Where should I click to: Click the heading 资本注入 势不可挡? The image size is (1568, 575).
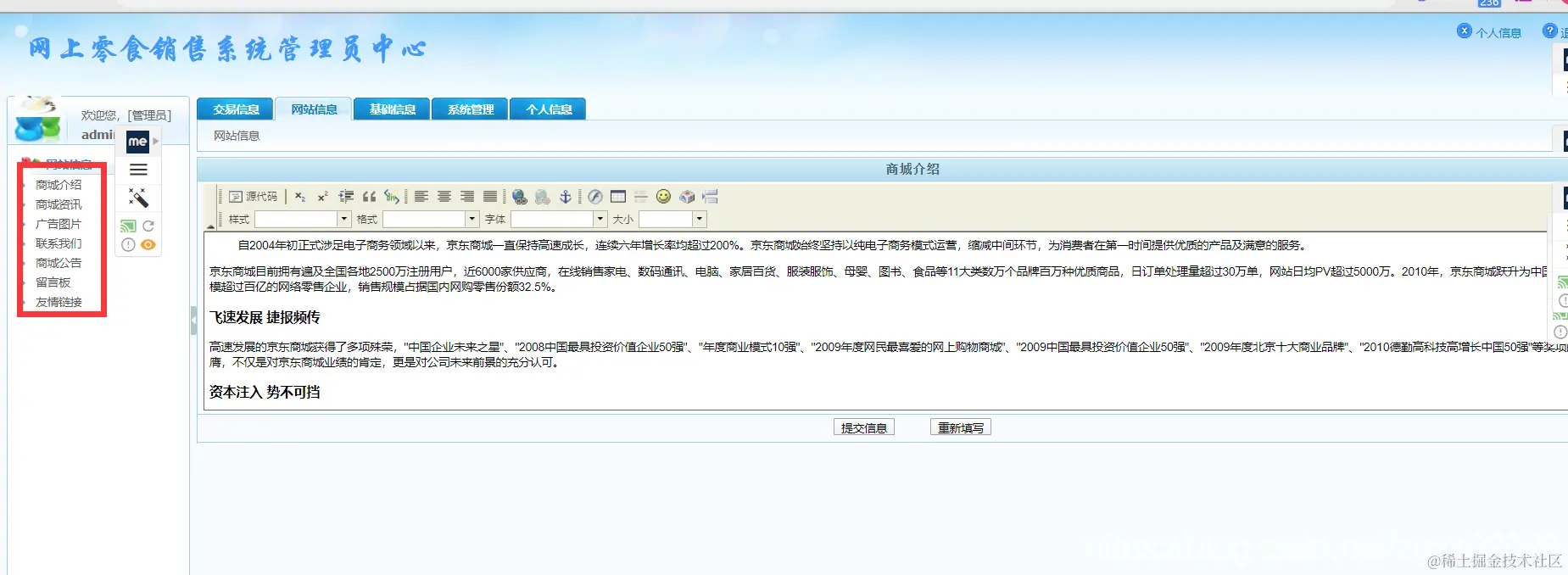coord(265,392)
